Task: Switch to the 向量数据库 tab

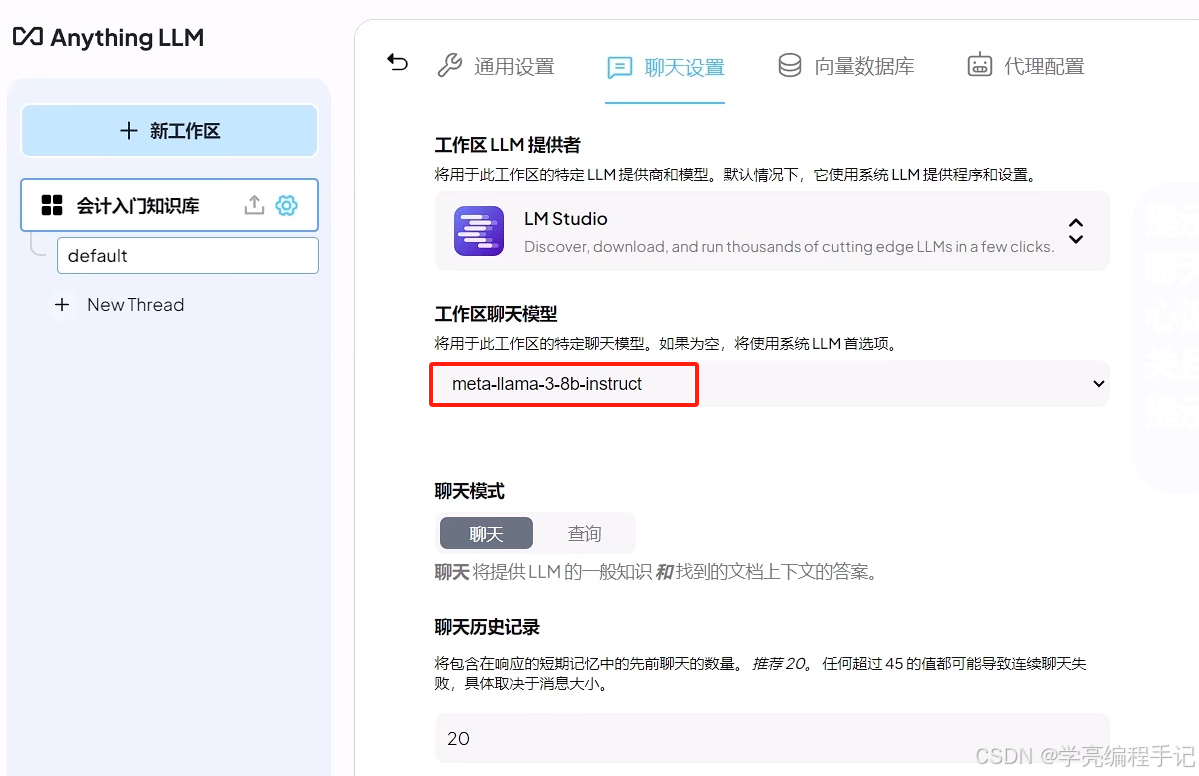Action: point(846,67)
